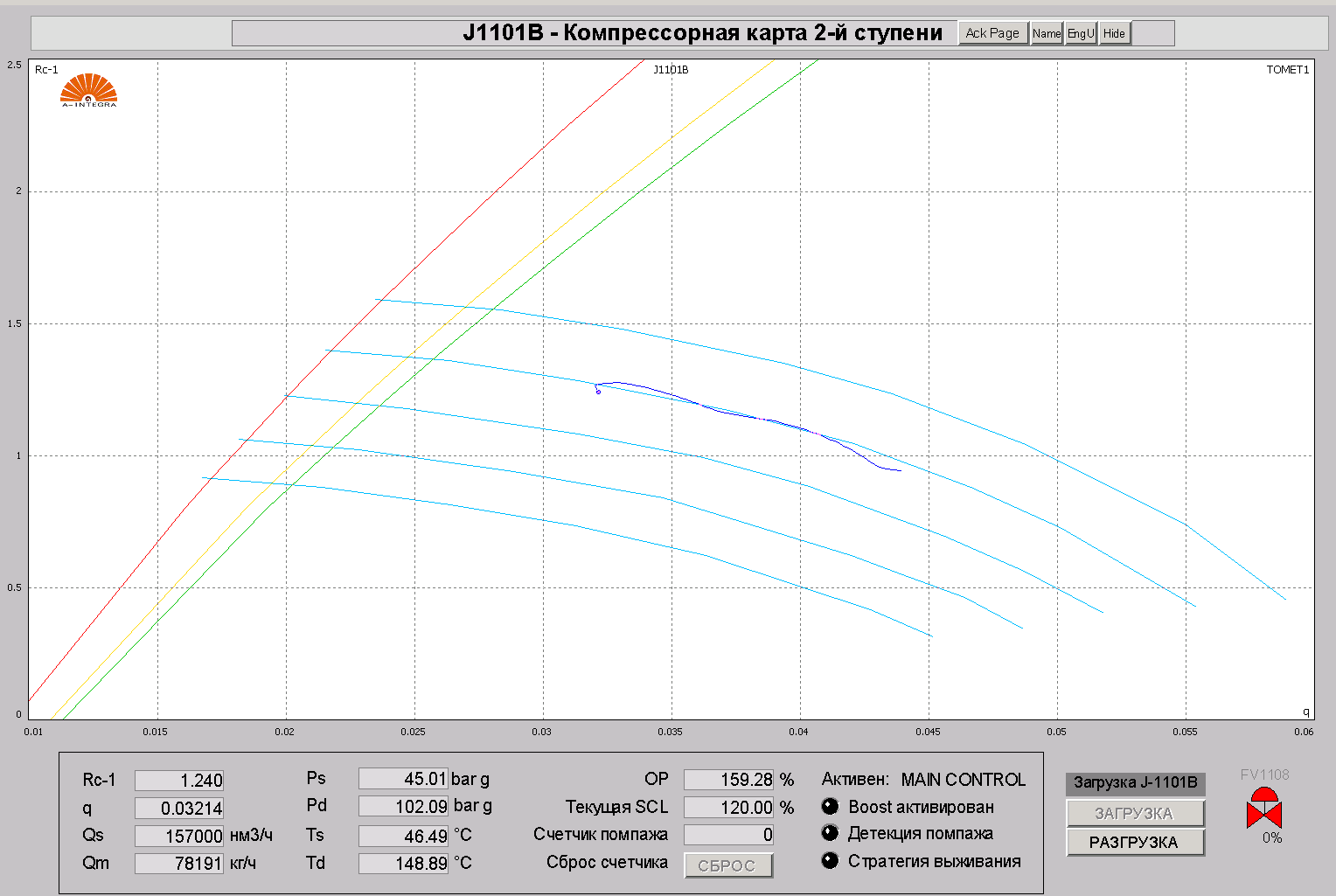Click the J1101B label atop the chart
The image size is (1336, 896).
click(671, 70)
